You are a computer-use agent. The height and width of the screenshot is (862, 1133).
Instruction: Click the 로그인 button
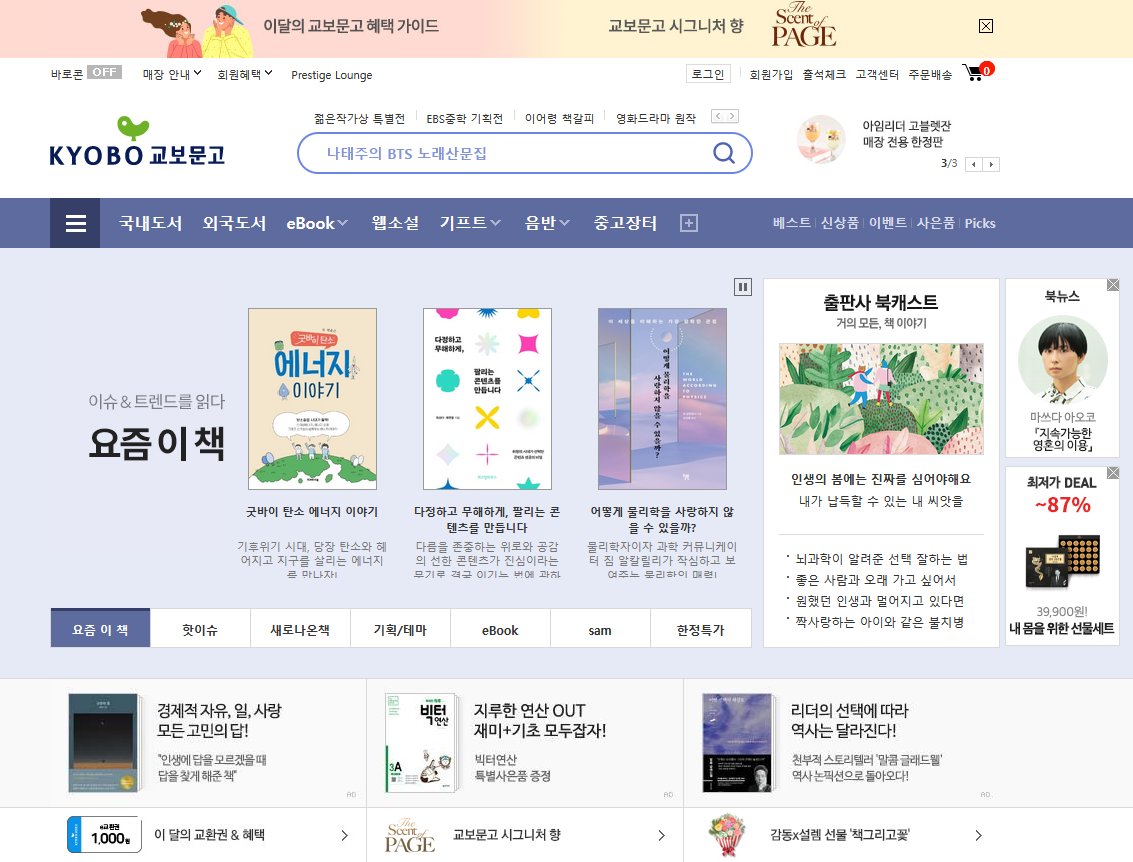click(708, 74)
